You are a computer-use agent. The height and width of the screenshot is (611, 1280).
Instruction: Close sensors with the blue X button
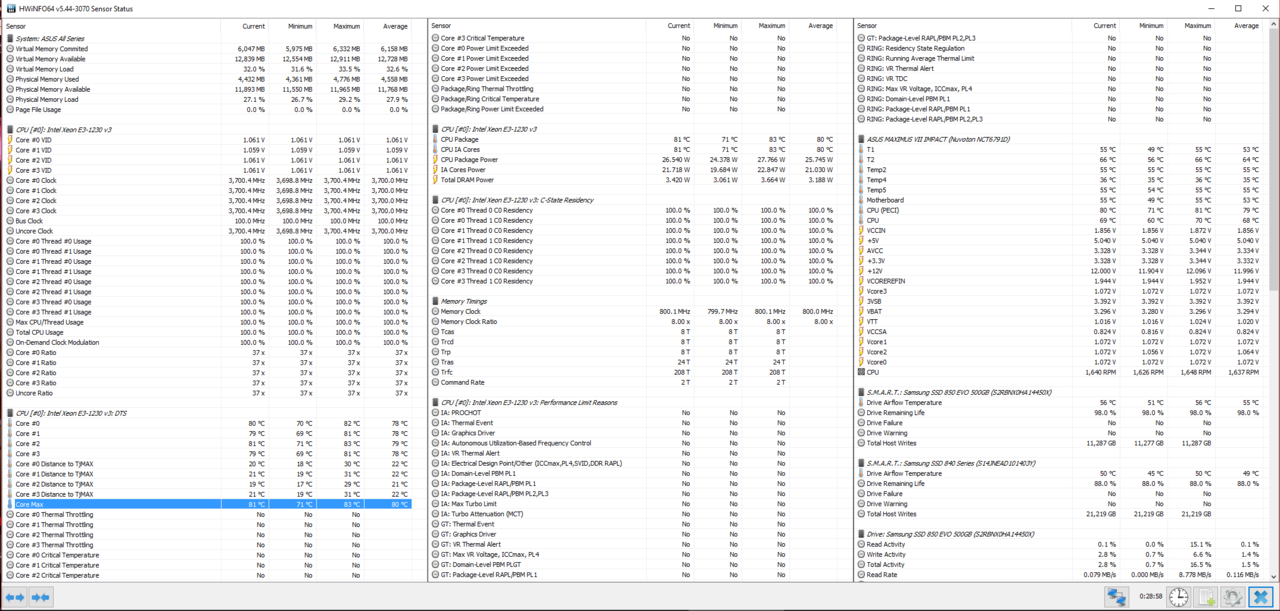tap(1260, 597)
